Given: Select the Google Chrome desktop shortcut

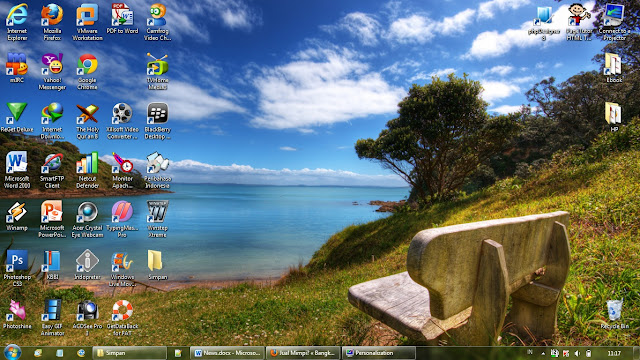Looking at the screenshot, I should tap(87, 71).
